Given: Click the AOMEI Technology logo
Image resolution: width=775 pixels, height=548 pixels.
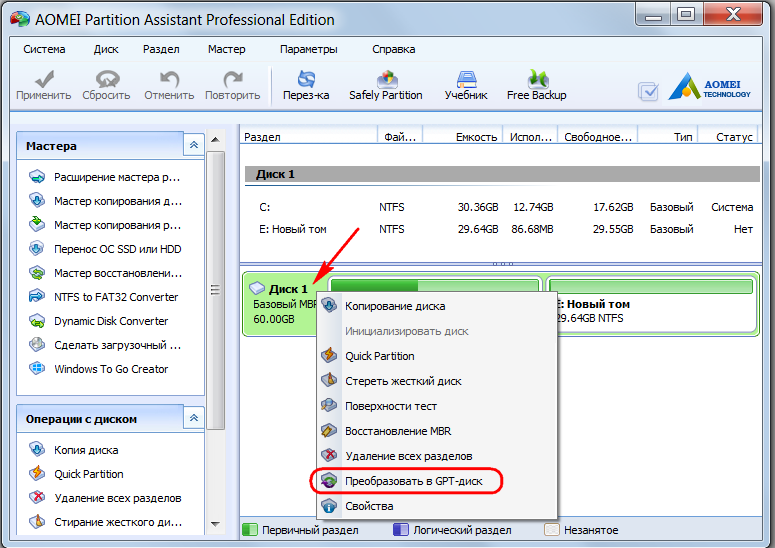Looking at the screenshot, I should pyautogui.click(x=710, y=87).
